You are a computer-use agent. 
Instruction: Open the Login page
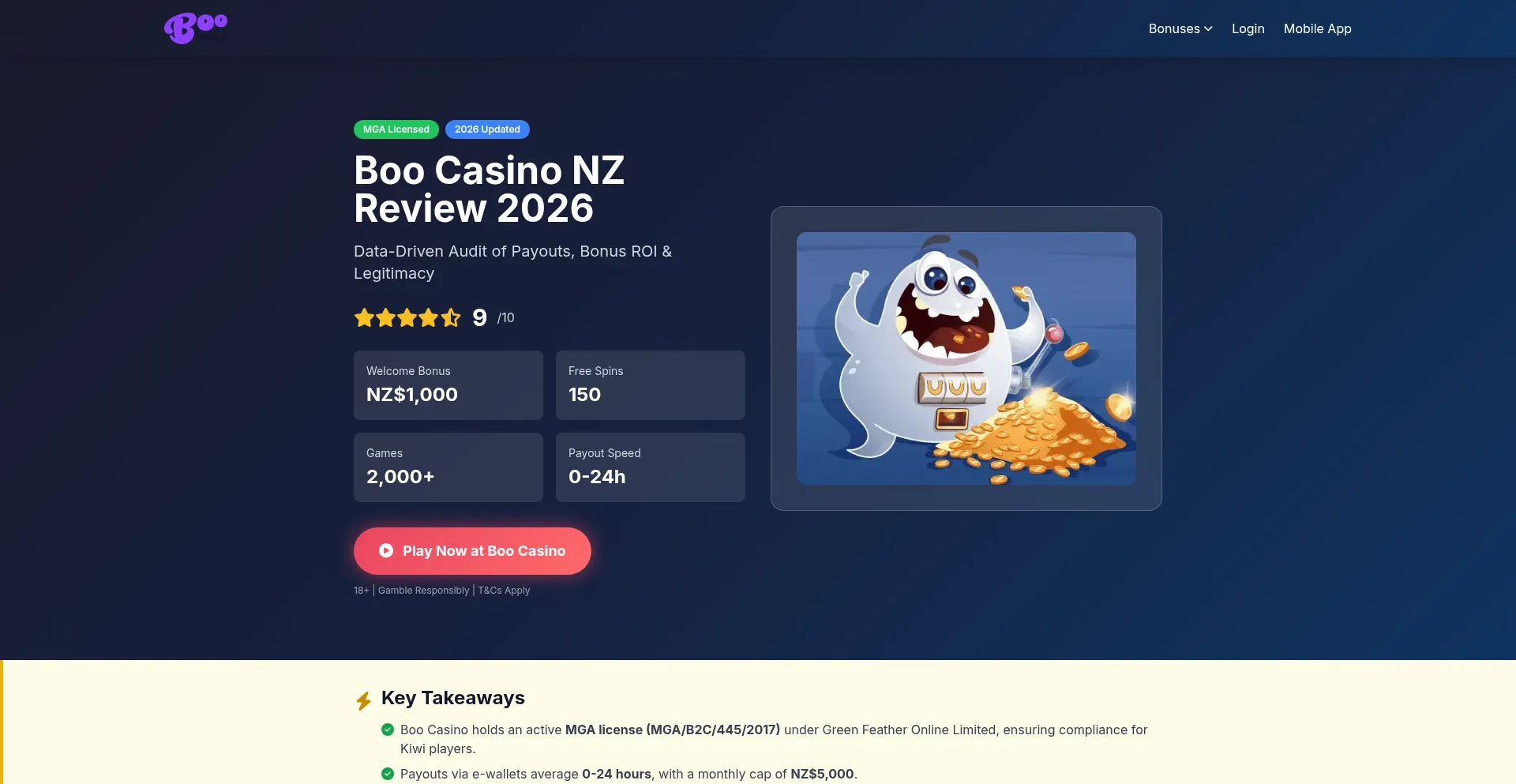pos(1248,28)
